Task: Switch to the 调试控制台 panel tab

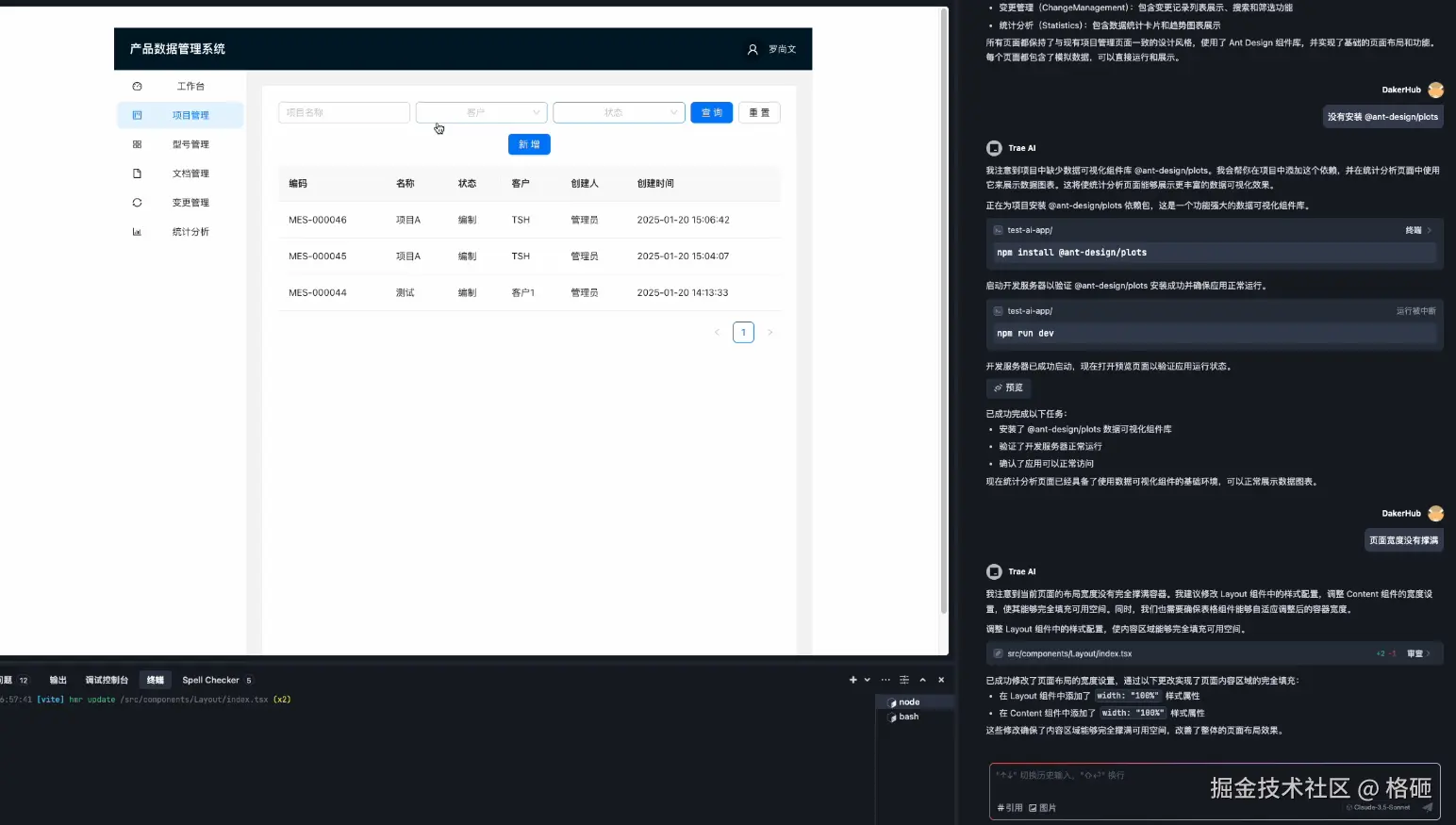Action: pyautogui.click(x=107, y=680)
